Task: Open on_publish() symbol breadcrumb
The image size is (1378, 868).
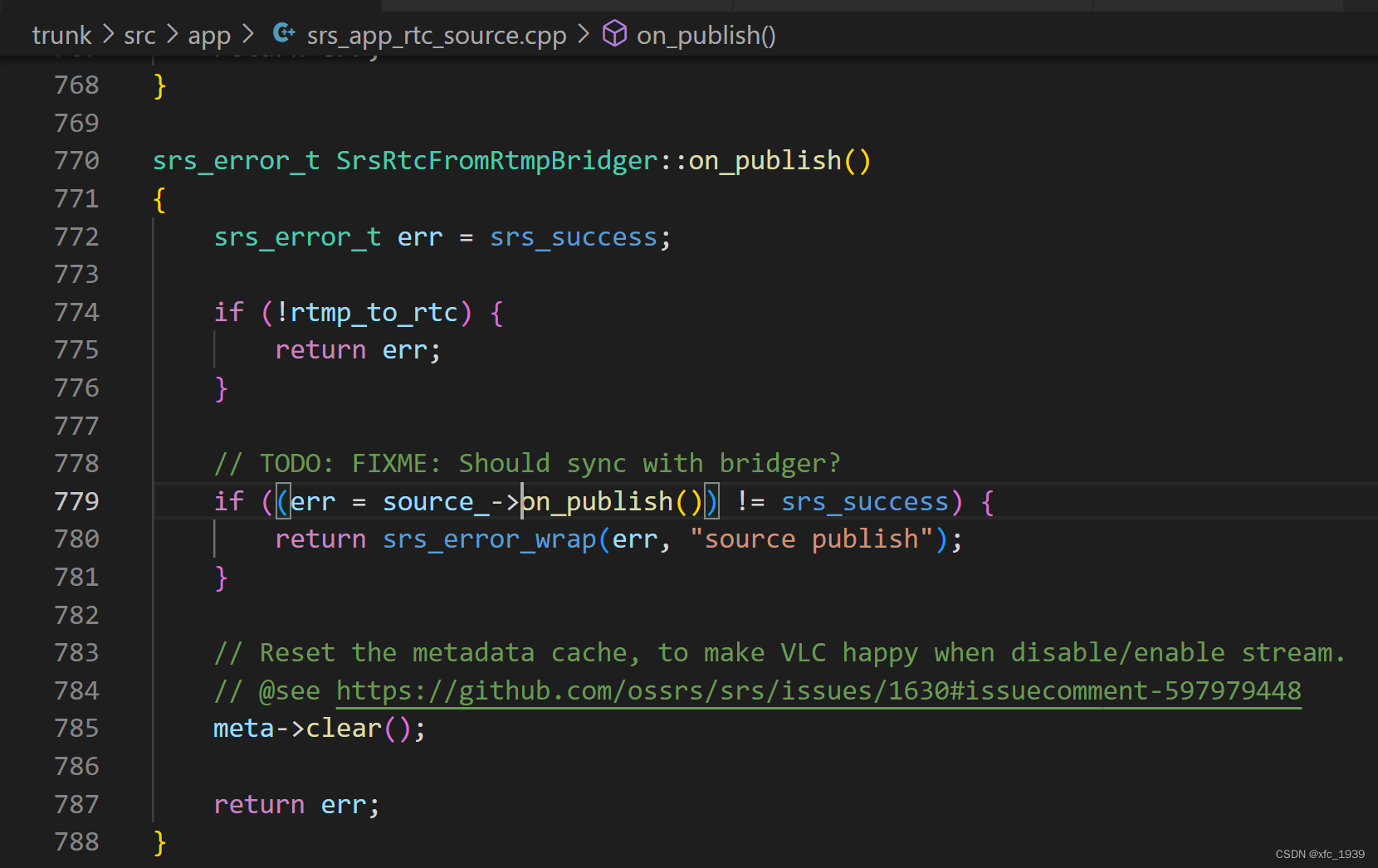Action: tap(706, 36)
